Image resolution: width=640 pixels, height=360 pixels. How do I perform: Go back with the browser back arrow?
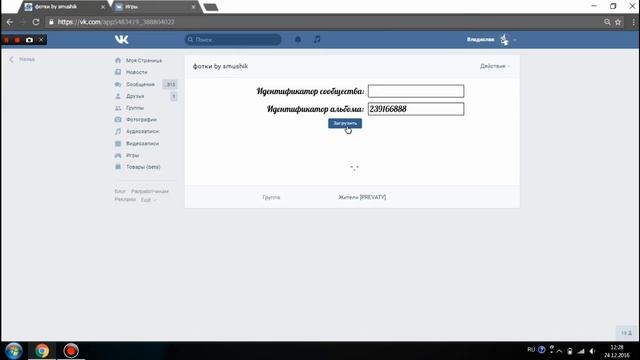[10, 22]
